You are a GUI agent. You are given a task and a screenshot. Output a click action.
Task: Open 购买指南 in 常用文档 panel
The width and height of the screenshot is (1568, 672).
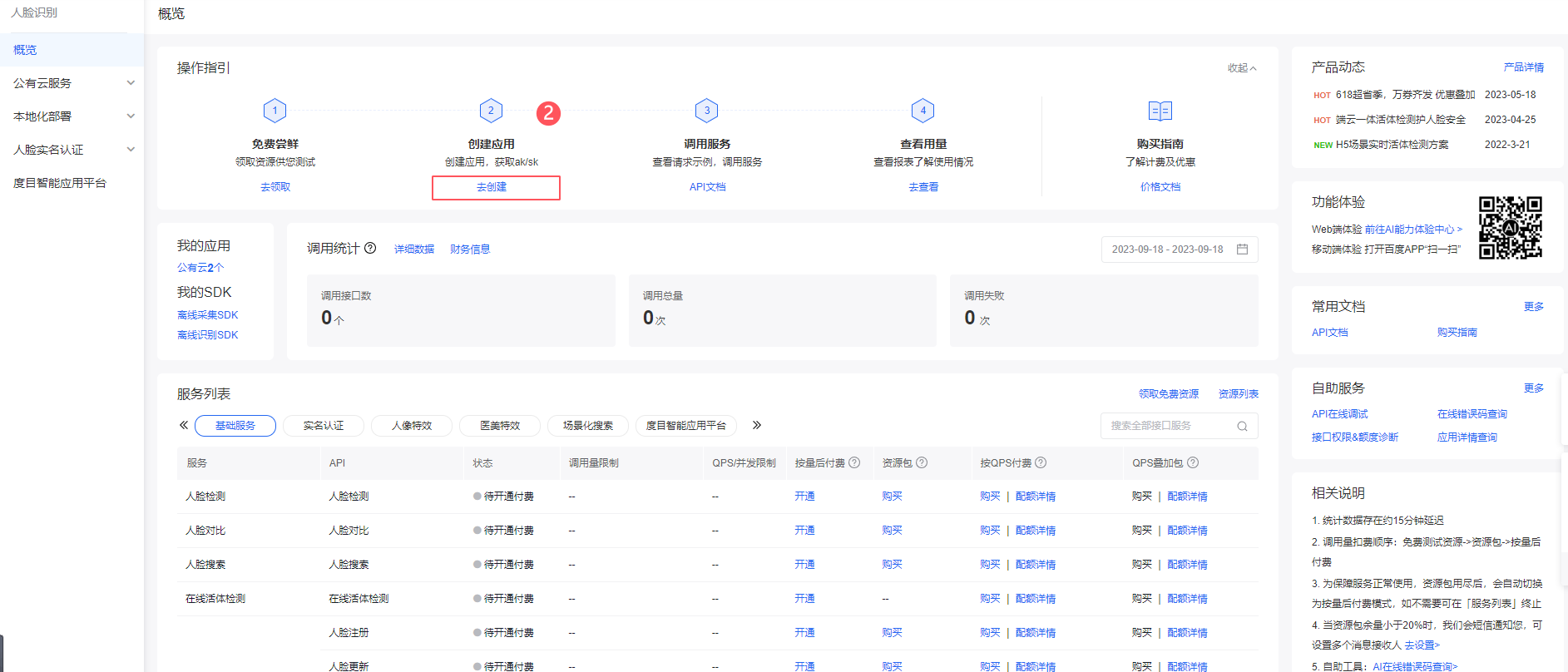(1457, 333)
